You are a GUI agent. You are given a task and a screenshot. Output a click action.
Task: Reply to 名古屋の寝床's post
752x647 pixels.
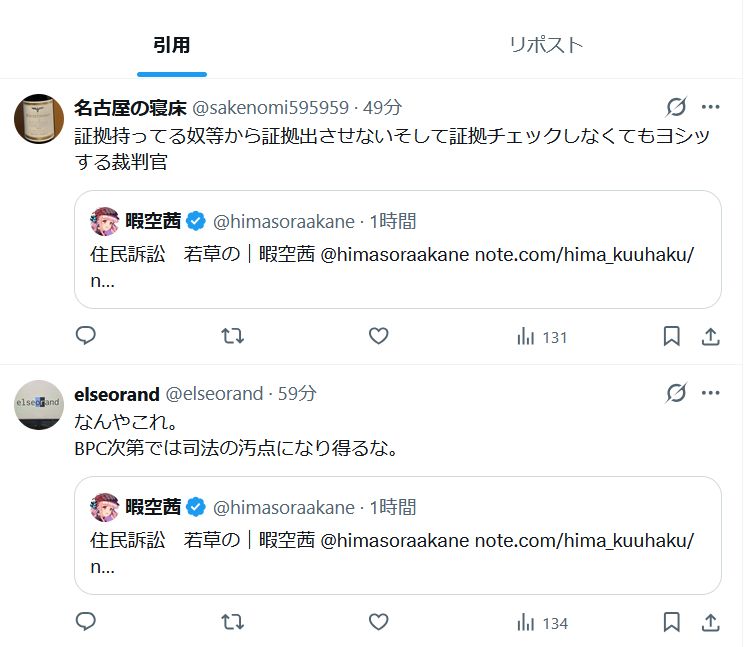(86, 336)
